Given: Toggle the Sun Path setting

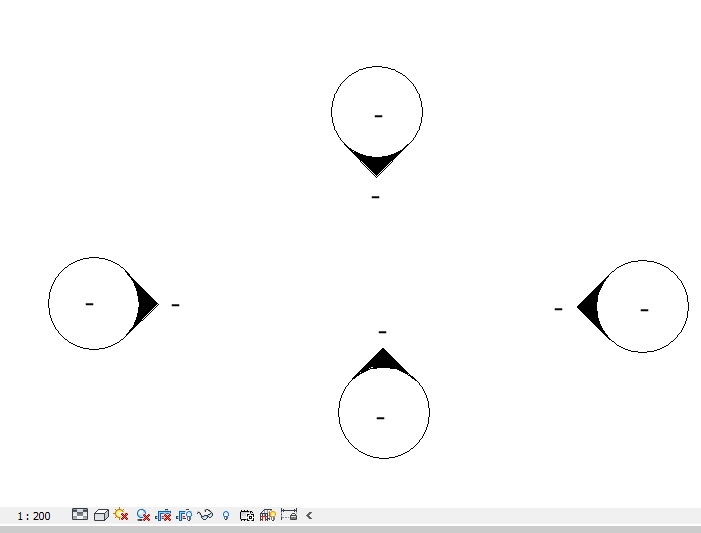Looking at the screenshot, I should 121,515.
